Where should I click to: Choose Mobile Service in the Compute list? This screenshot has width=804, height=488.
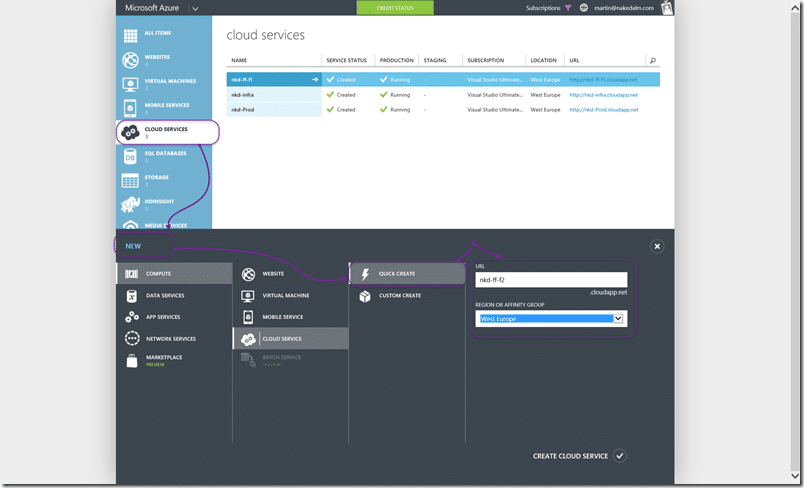tap(291, 317)
